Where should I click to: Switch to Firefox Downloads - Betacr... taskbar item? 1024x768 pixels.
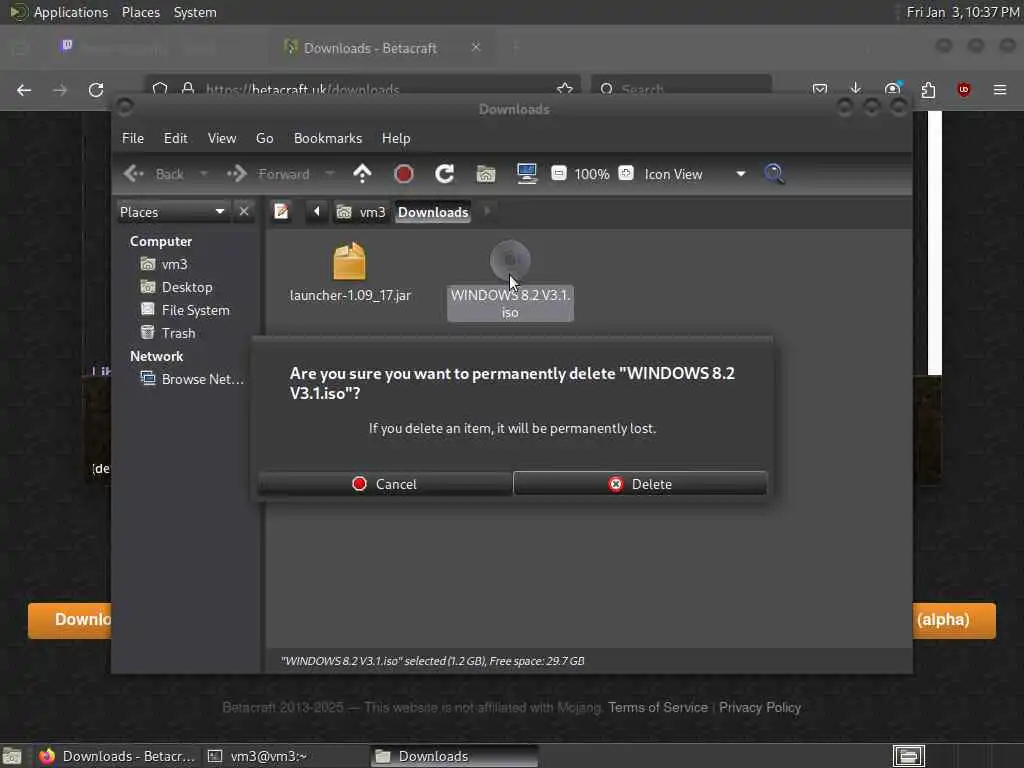pyautogui.click(x=116, y=756)
